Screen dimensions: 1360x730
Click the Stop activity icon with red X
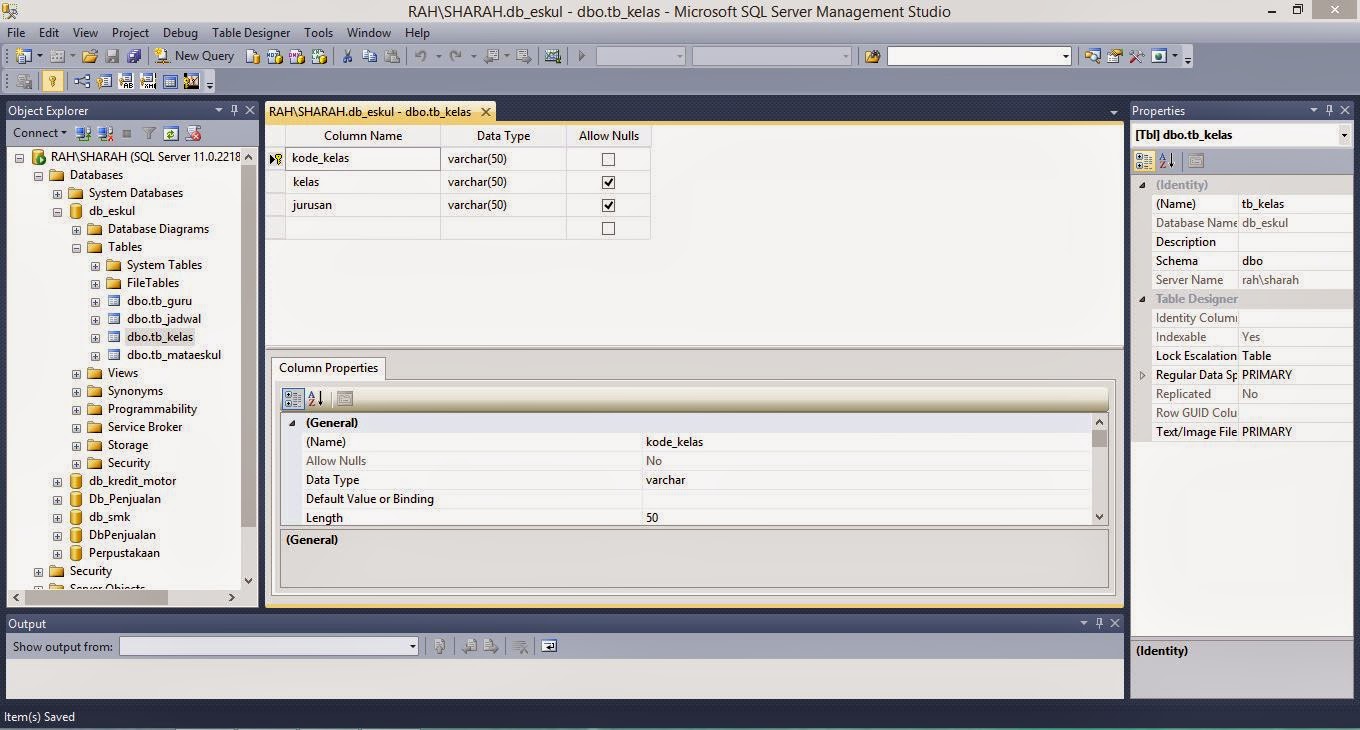click(194, 133)
